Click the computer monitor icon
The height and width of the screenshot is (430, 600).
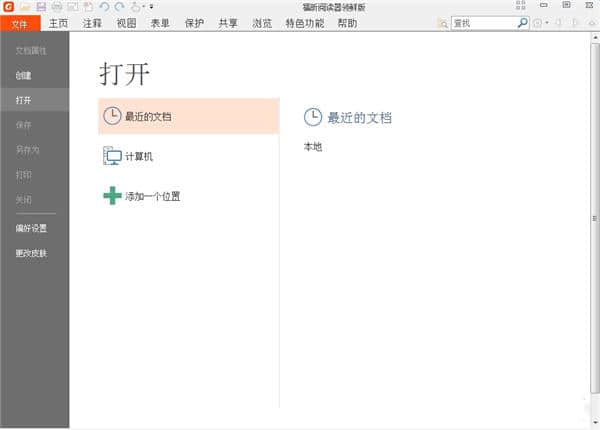112,156
